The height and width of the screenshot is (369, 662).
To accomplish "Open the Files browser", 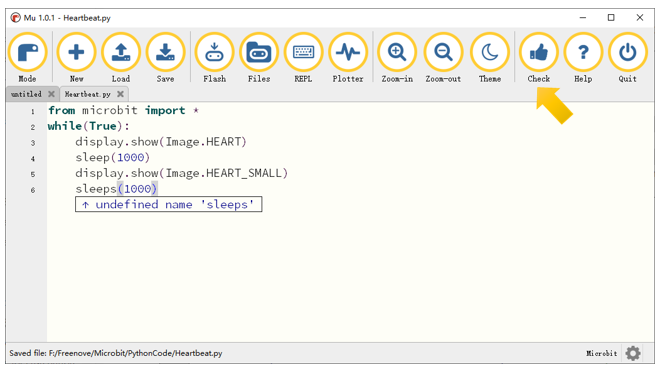I will tap(259, 52).
